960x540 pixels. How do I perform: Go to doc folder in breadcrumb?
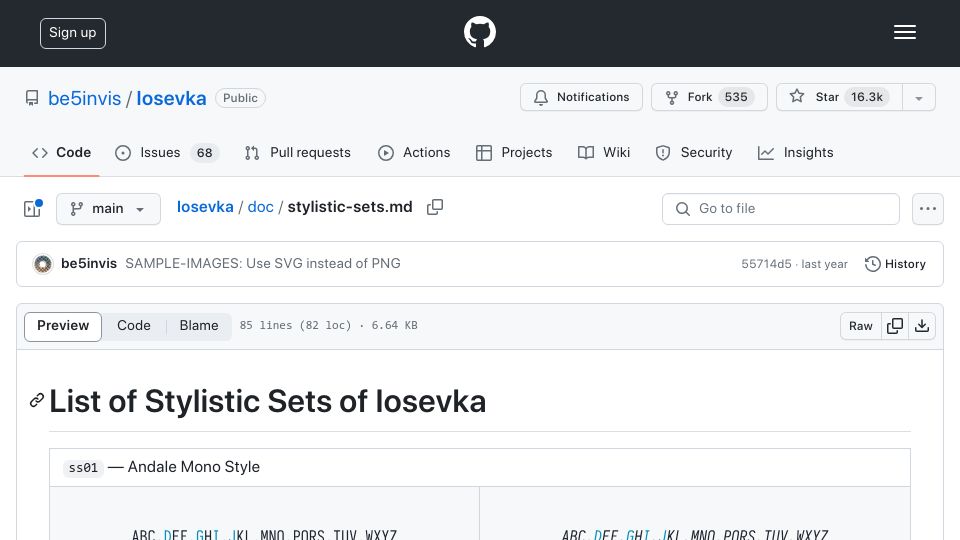tap(260, 207)
